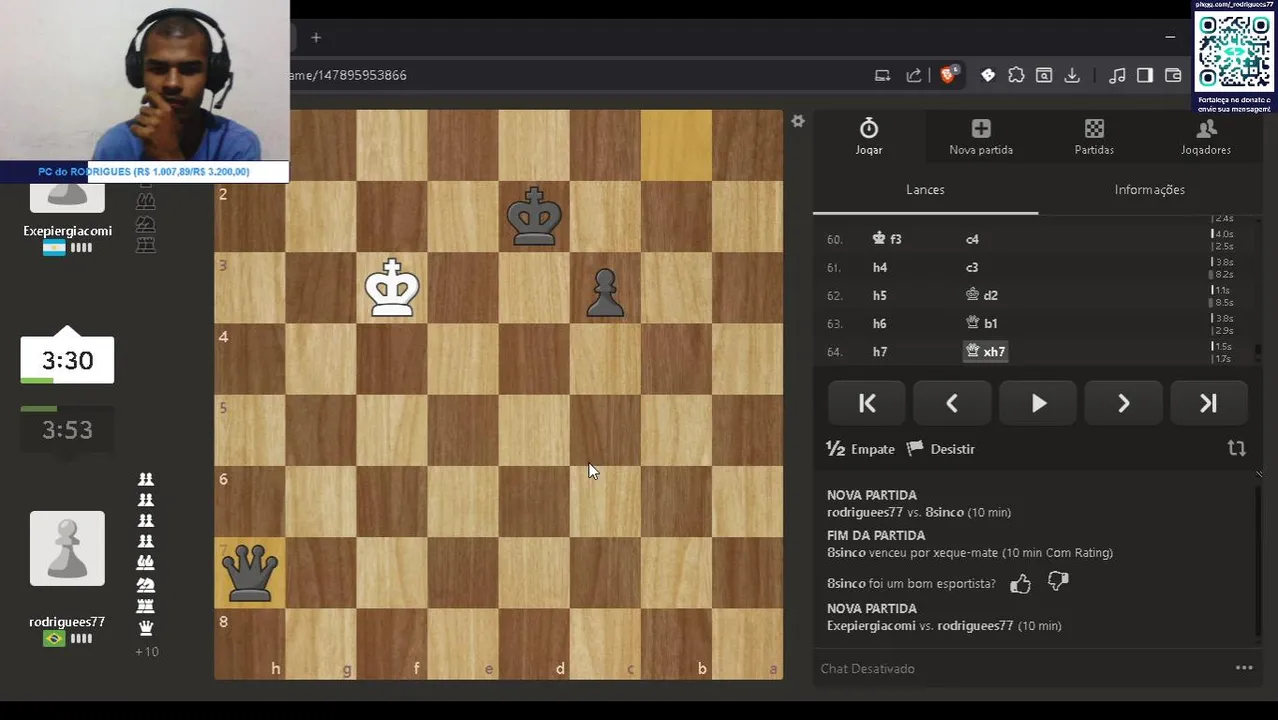The width and height of the screenshot is (1278, 720).
Task: Flip the board orientation icon
Action: [1237, 449]
